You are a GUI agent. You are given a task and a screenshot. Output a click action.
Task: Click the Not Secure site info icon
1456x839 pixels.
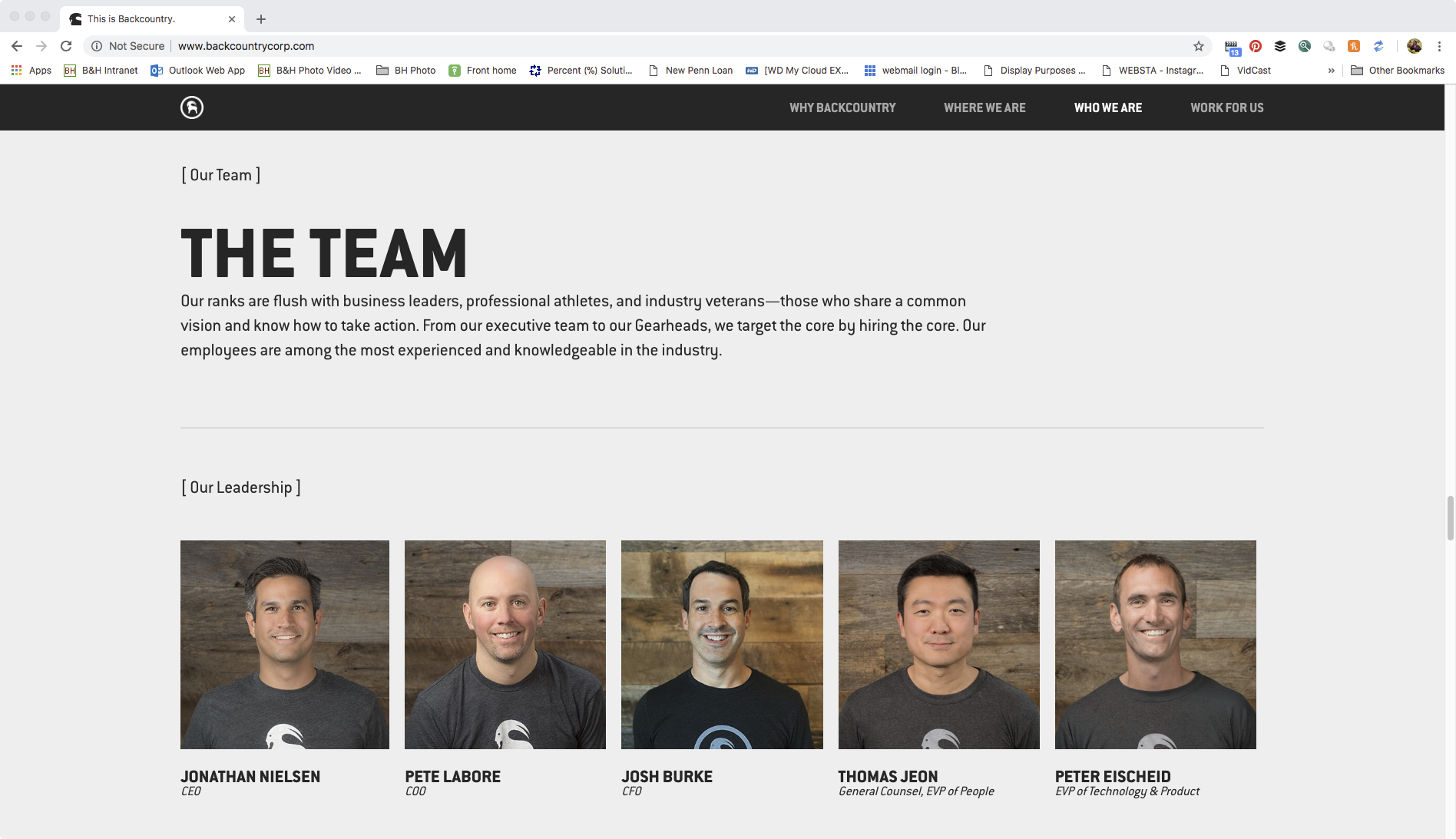(x=97, y=46)
